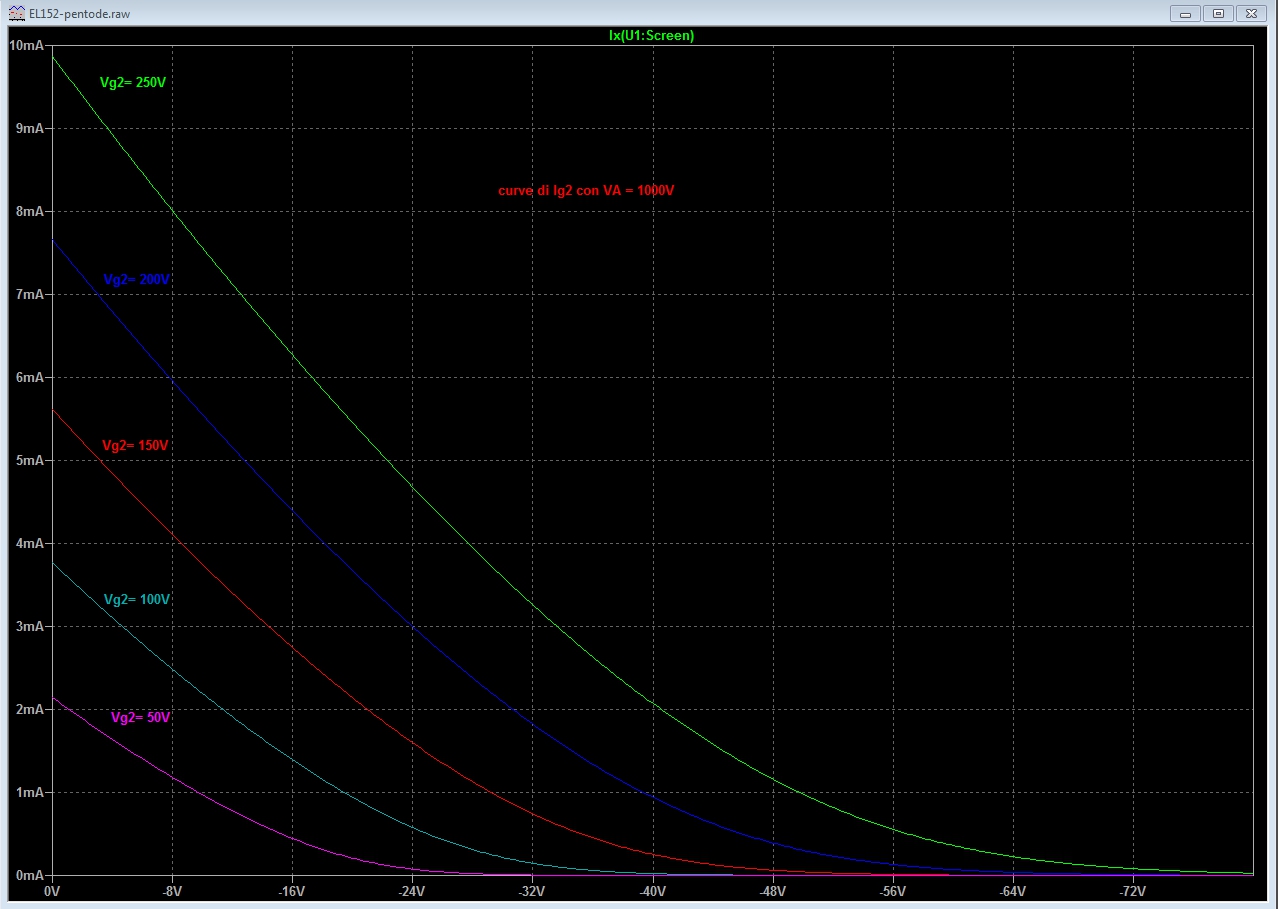This screenshot has height=909, width=1278.
Task: Click the -40V tick on horizontal axis
Action: tap(652, 890)
